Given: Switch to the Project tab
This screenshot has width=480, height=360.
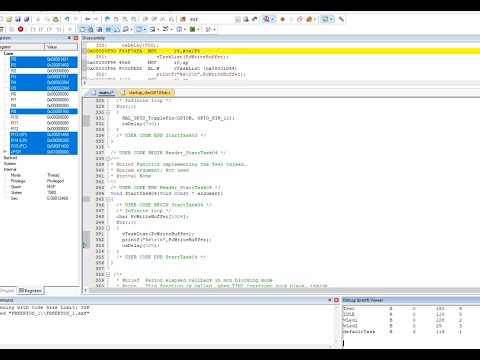Looking at the screenshot, I should click(7, 291).
